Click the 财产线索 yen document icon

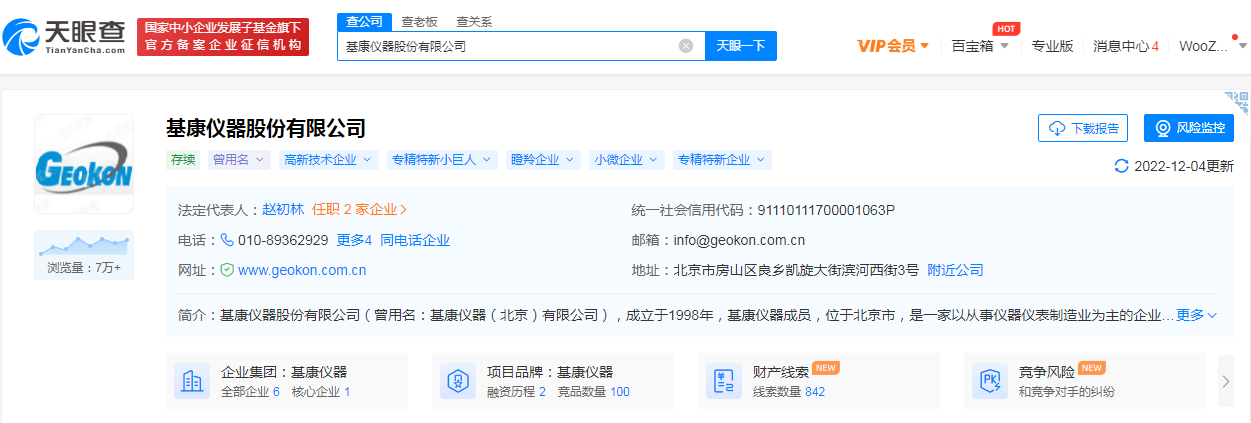[722, 381]
